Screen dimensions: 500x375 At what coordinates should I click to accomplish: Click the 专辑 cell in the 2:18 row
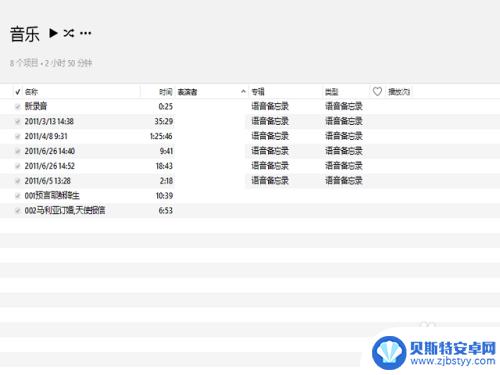pos(270,180)
